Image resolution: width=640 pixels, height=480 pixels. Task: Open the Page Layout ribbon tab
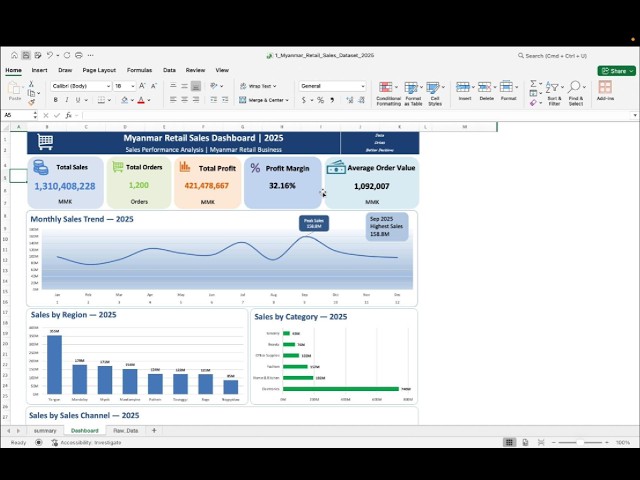click(x=99, y=70)
